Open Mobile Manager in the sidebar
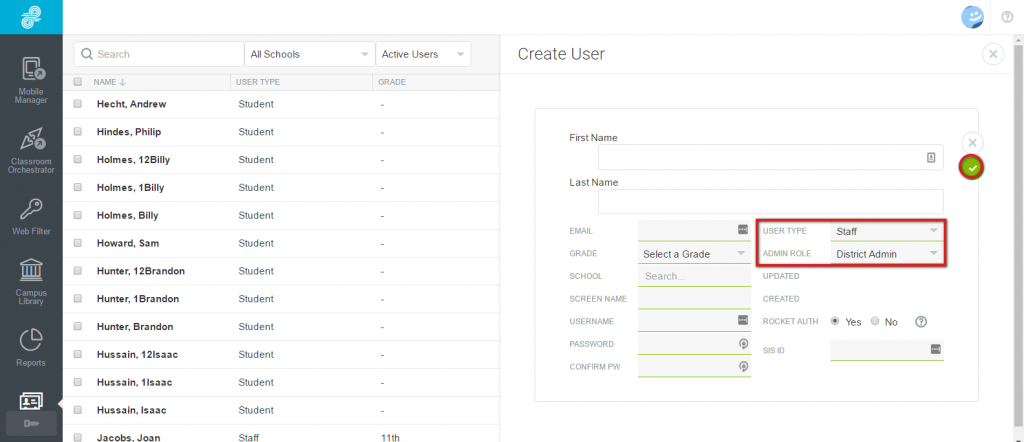 31,80
